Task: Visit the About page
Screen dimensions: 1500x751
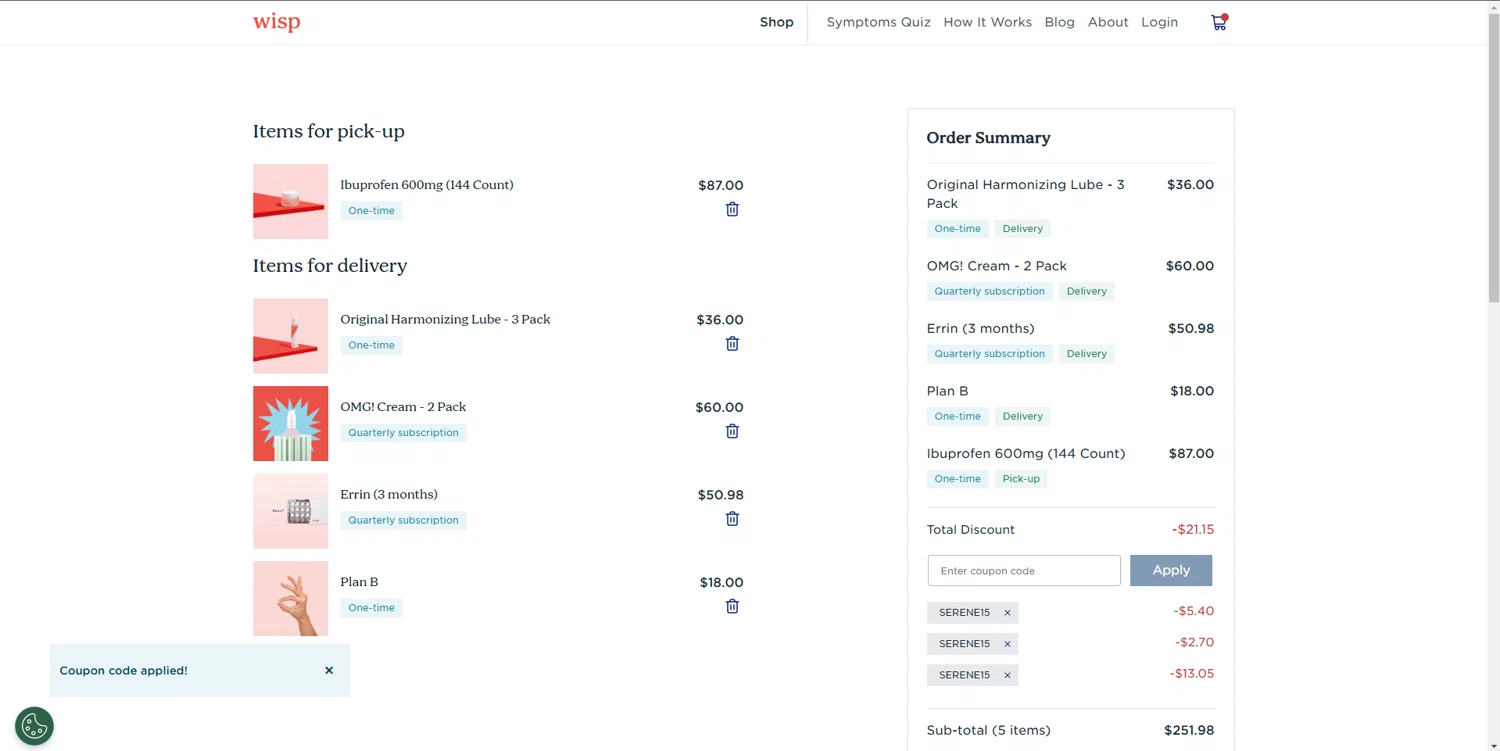Action: [x=1108, y=22]
